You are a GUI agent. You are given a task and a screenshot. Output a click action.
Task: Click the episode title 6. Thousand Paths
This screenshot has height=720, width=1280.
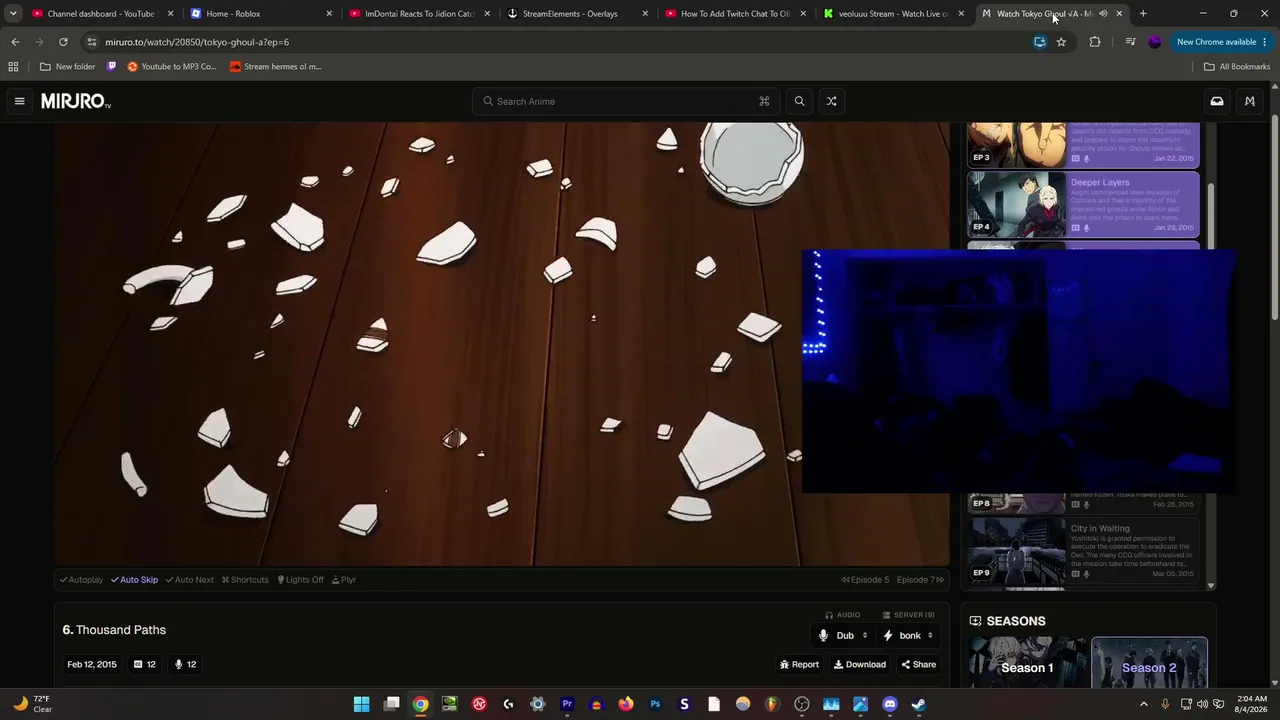114,630
